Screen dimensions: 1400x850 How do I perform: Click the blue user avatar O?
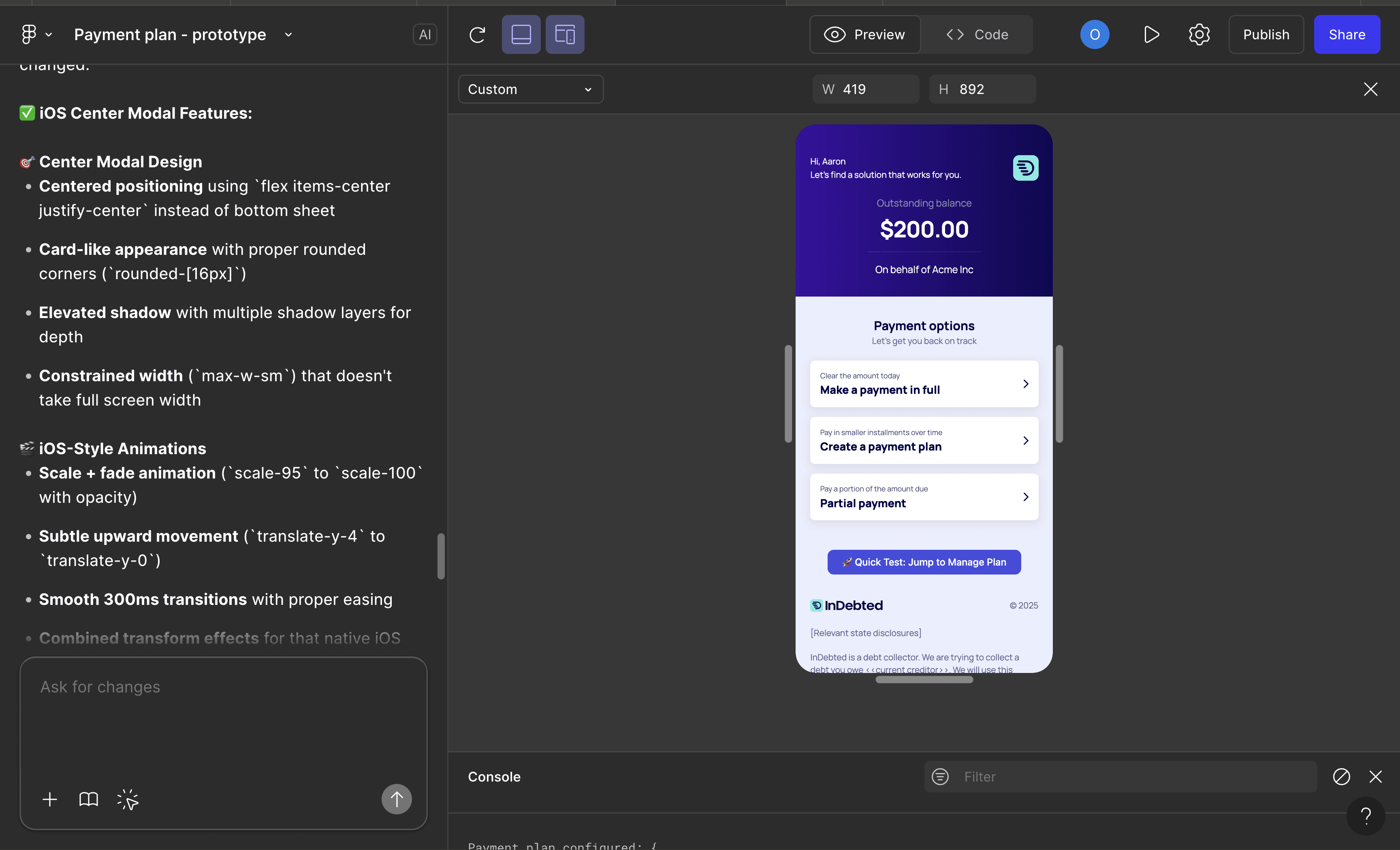click(x=1094, y=35)
